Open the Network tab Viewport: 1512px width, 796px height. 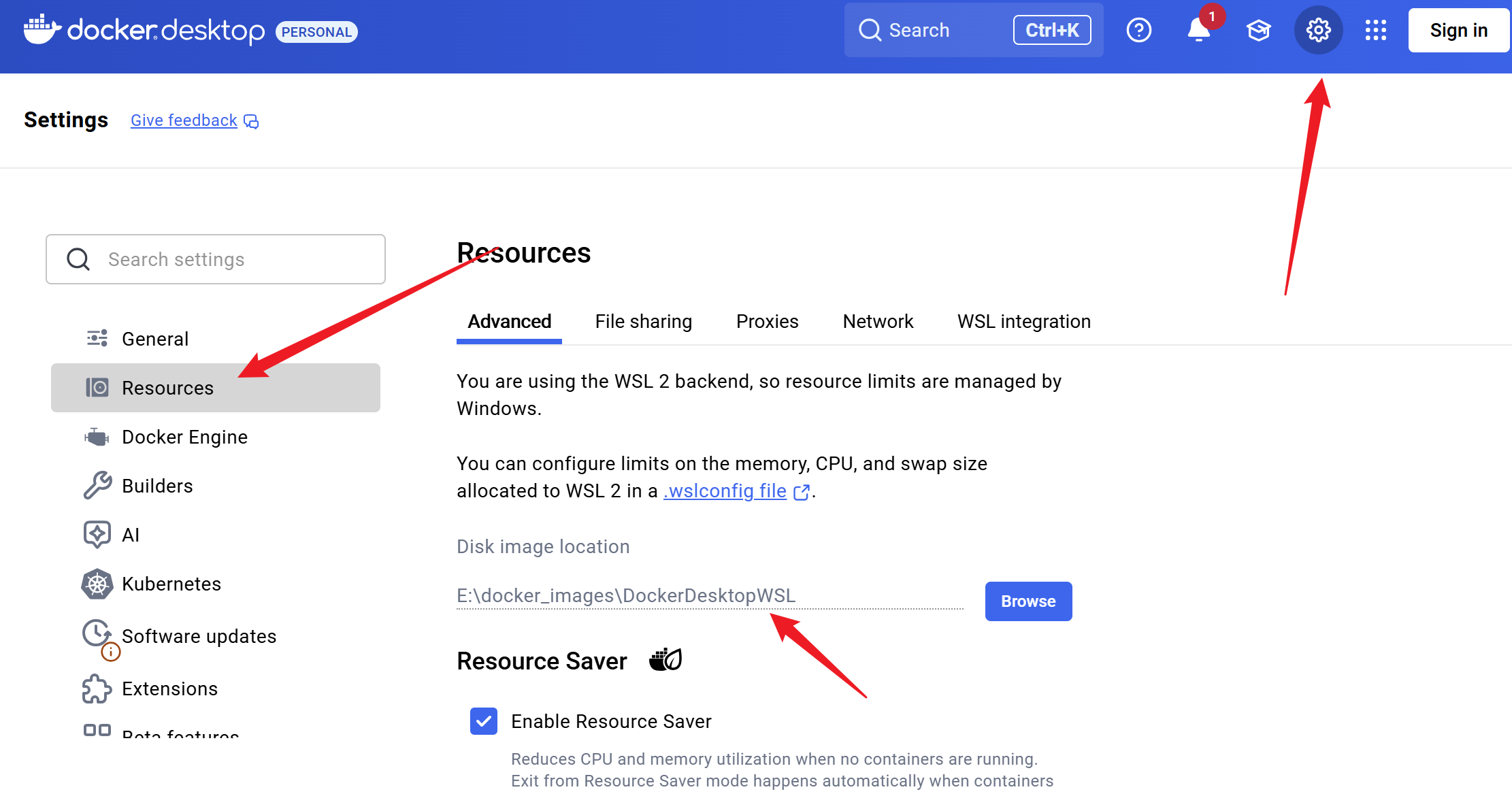pos(878,321)
